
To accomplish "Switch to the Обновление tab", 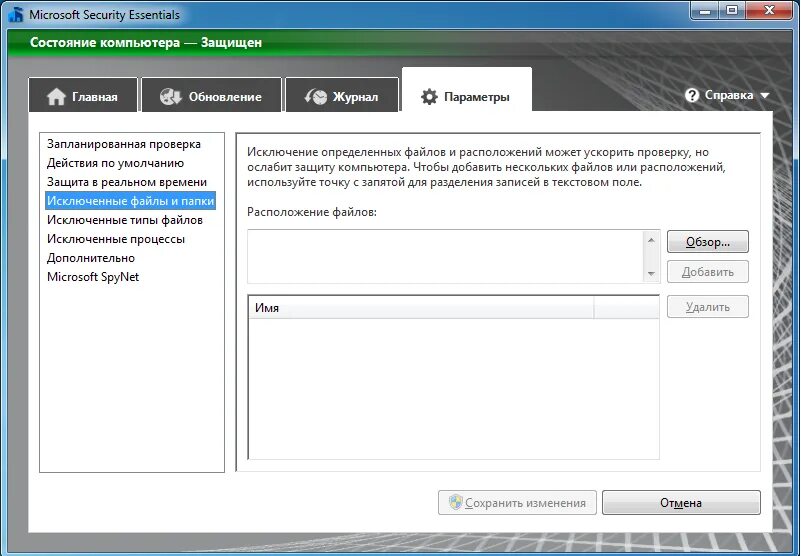I will point(211,95).
